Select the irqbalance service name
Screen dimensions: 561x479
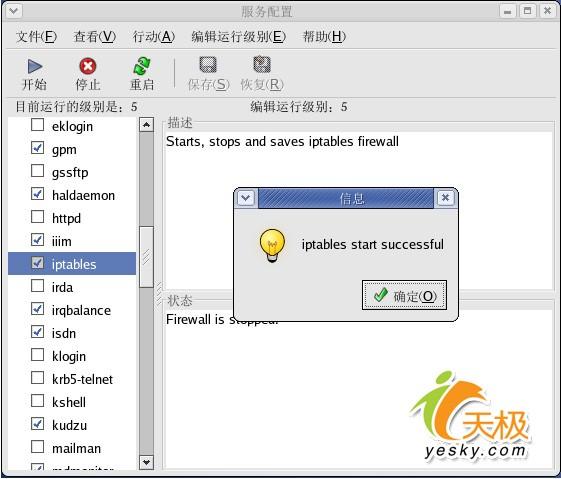(x=81, y=311)
